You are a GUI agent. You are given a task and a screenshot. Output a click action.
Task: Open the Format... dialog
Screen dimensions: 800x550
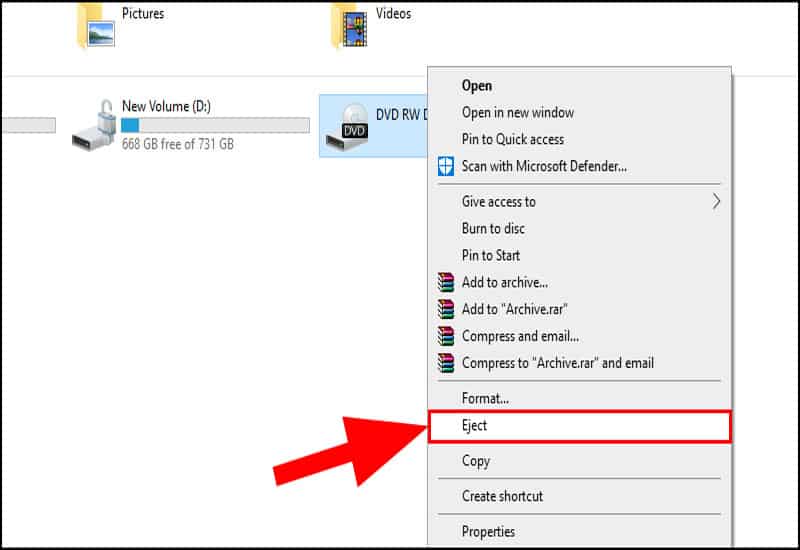pyautogui.click(x=485, y=399)
